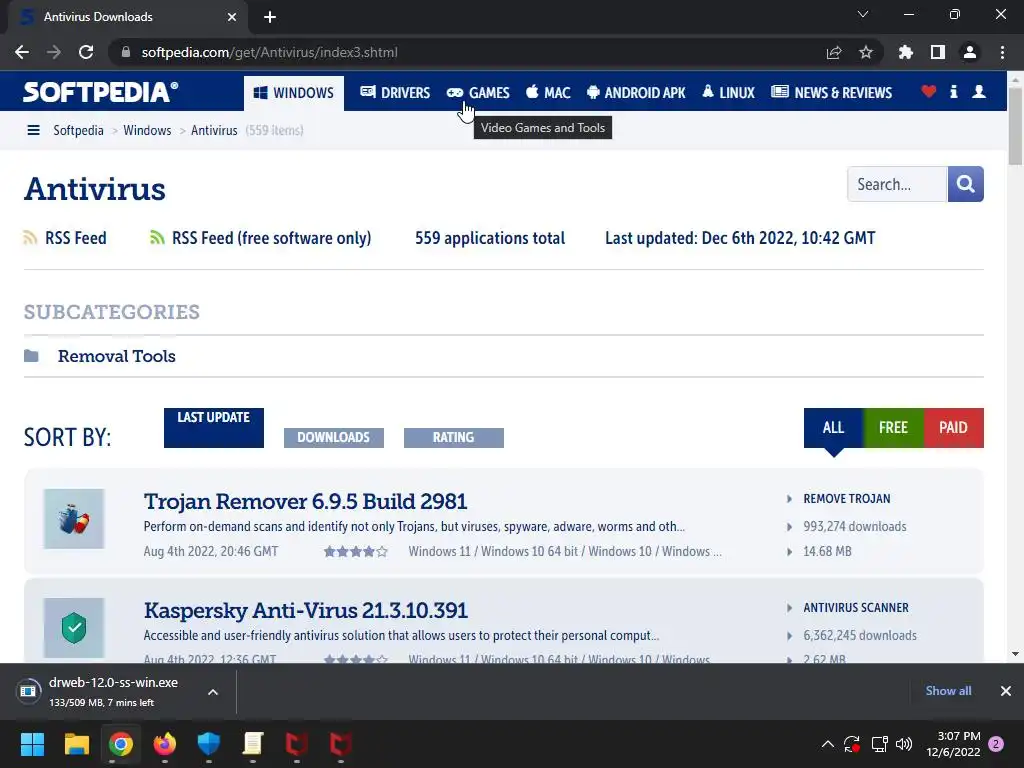Screen dimensions: 1024x768
Task: Switch to the MAC section
Action: (548, 93)
